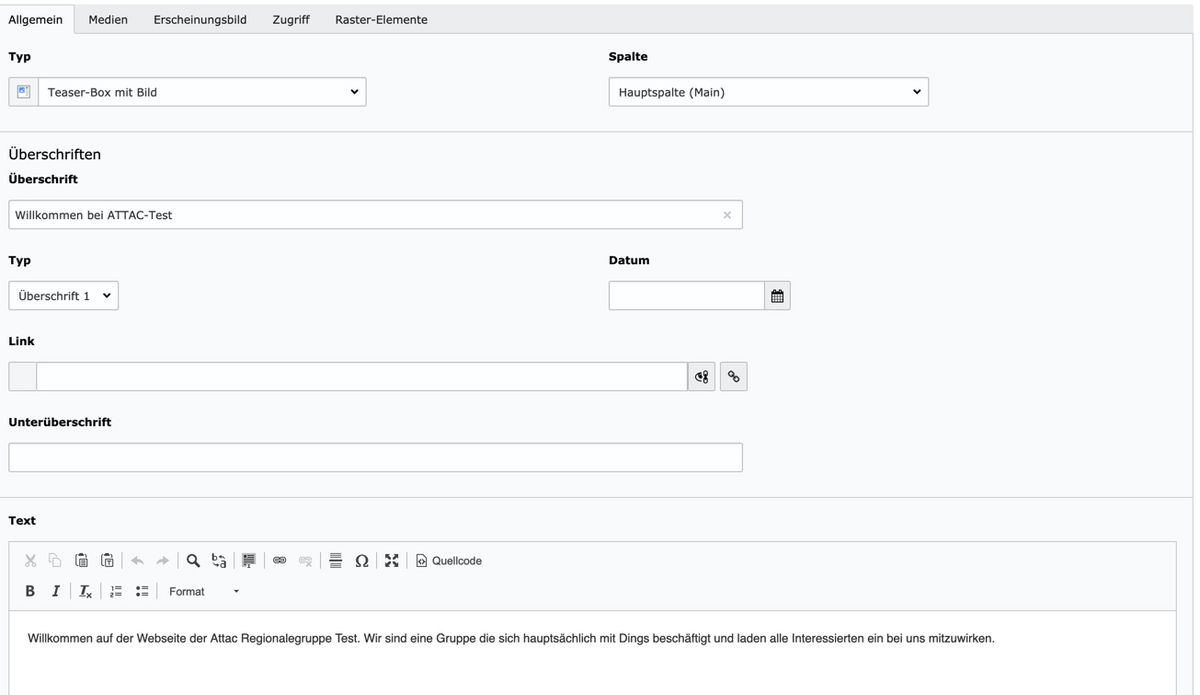Insert a numbered list

(116, 591)
